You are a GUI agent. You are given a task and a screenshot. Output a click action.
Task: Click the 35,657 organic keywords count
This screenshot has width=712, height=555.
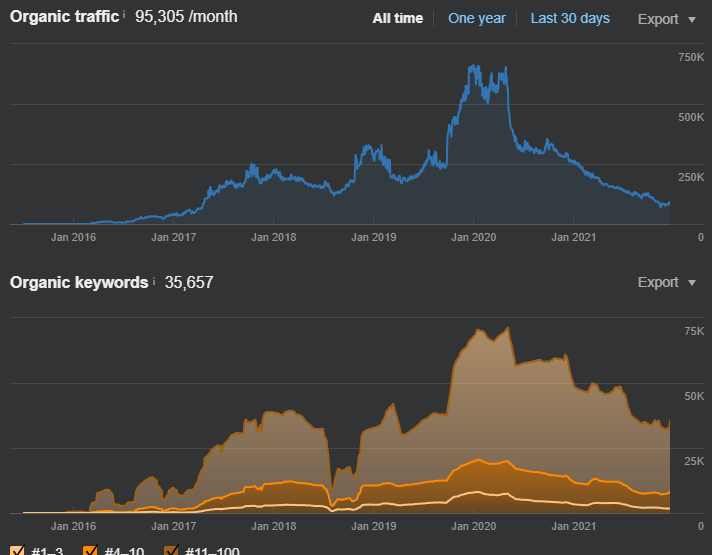point(189,282)
